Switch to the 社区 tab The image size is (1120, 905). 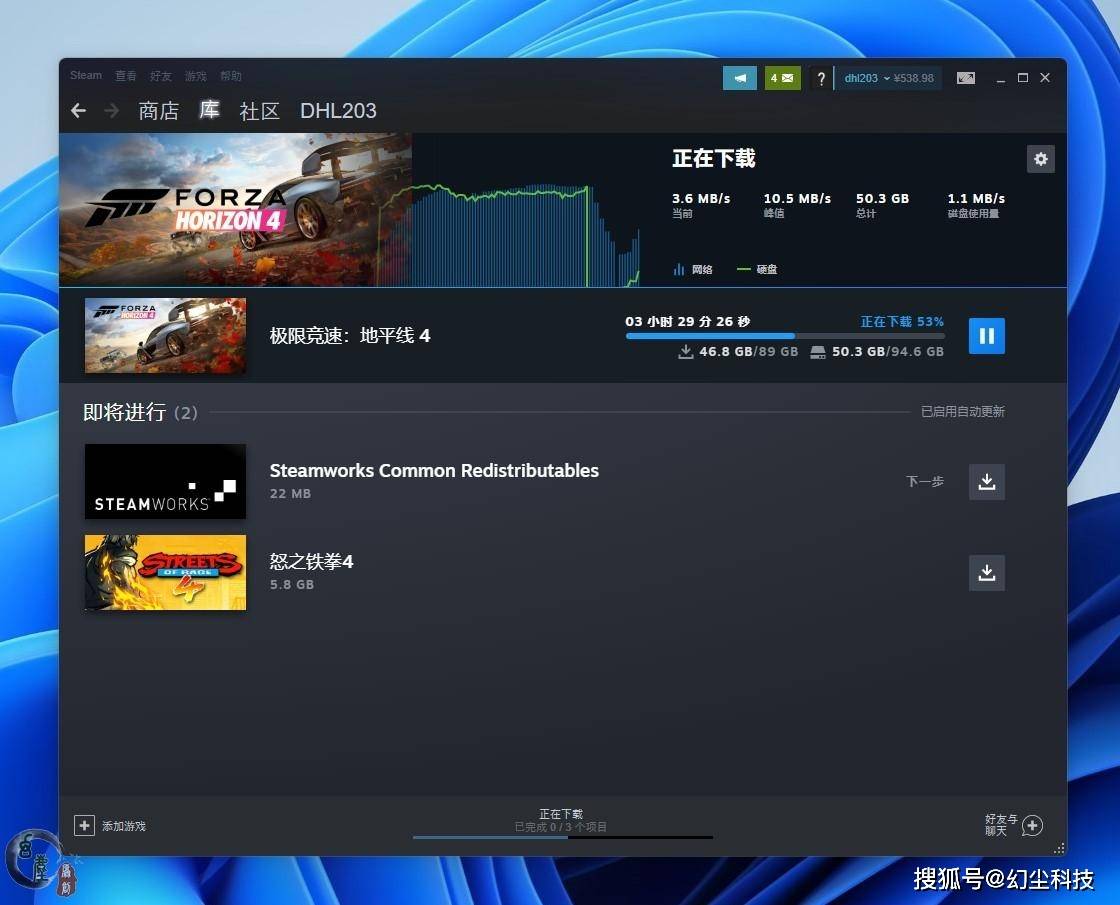259,111
